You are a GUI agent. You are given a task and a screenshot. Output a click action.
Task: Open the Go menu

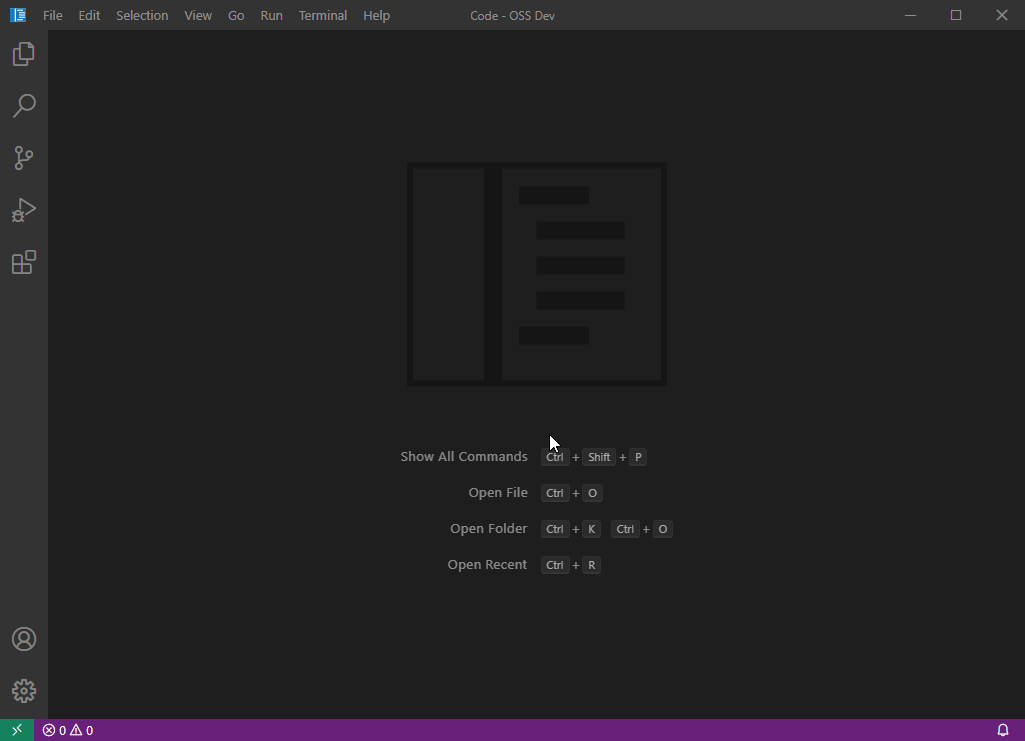[236, 15]
